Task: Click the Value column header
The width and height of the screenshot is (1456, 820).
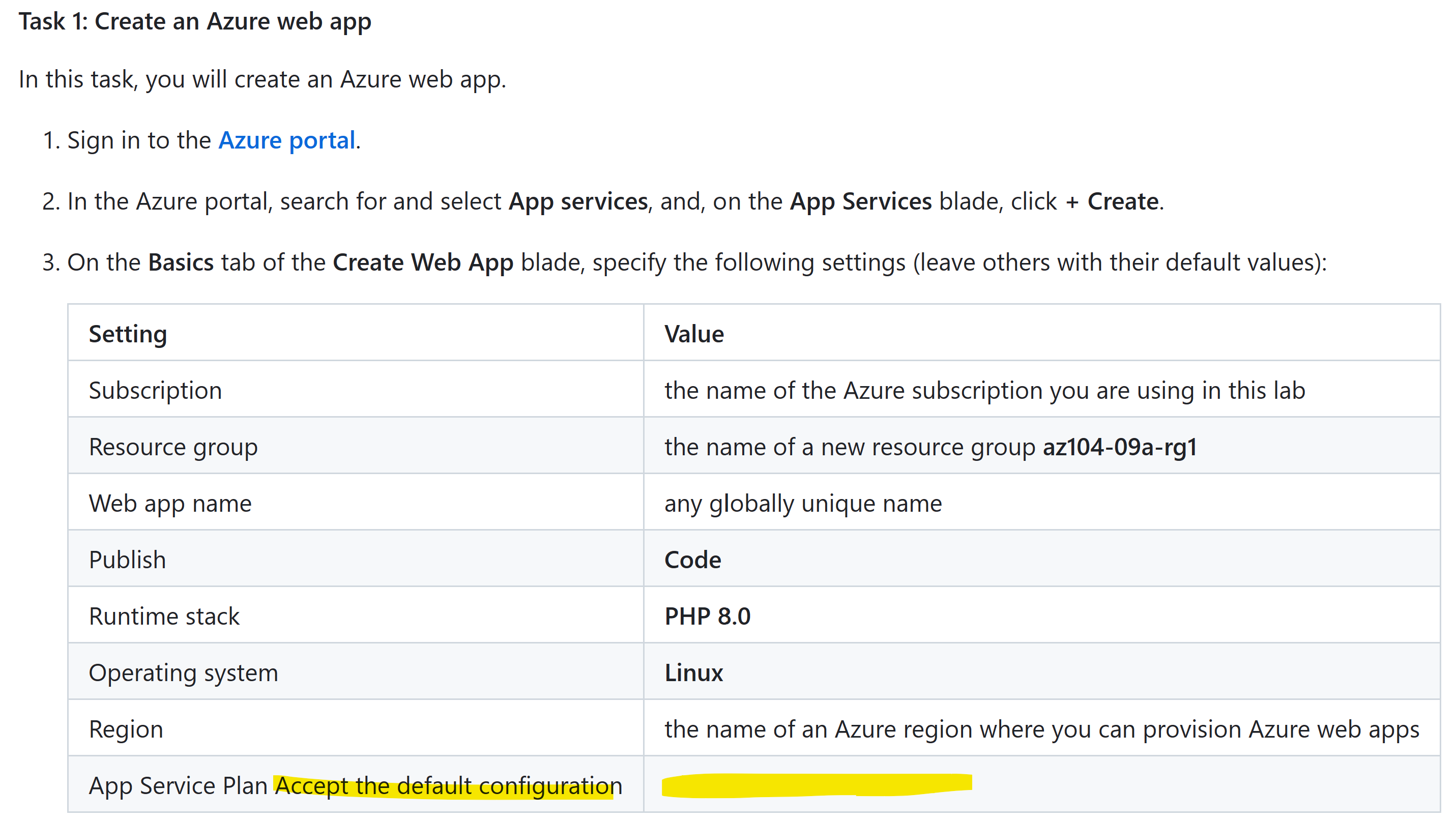Action: point(693,334)
